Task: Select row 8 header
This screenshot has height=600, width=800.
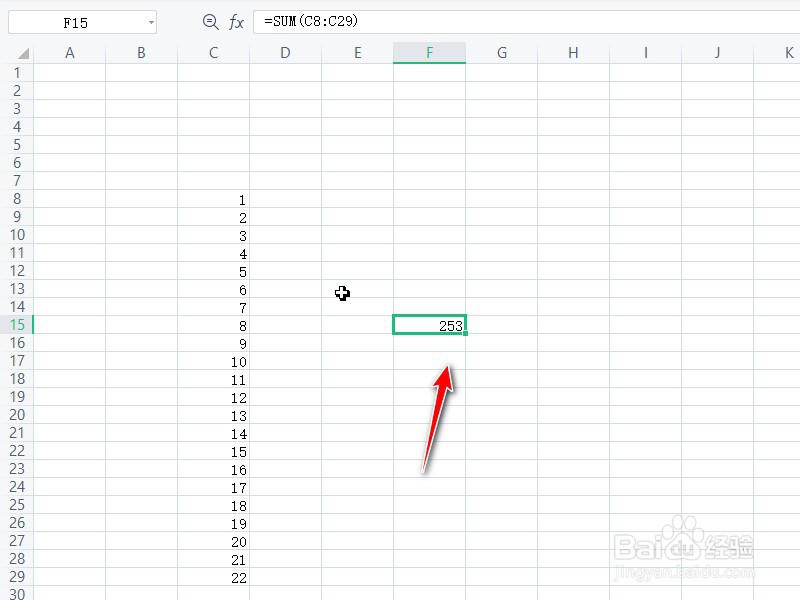Action: pyautogui.click(x=17, y=199)
